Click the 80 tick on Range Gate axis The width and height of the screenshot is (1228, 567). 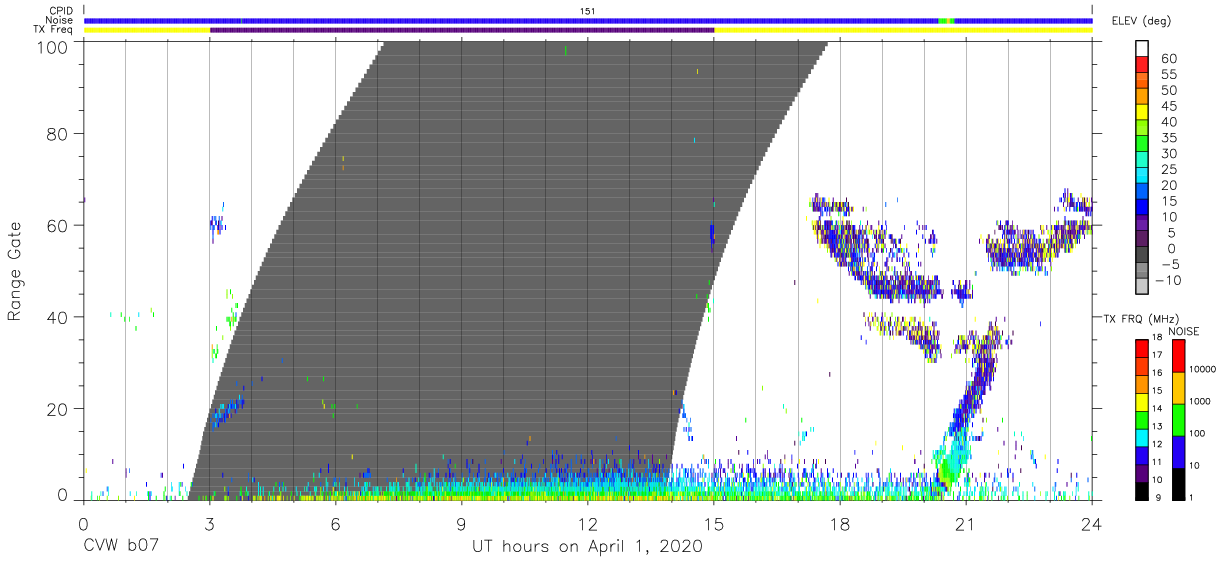pos(57,133)
